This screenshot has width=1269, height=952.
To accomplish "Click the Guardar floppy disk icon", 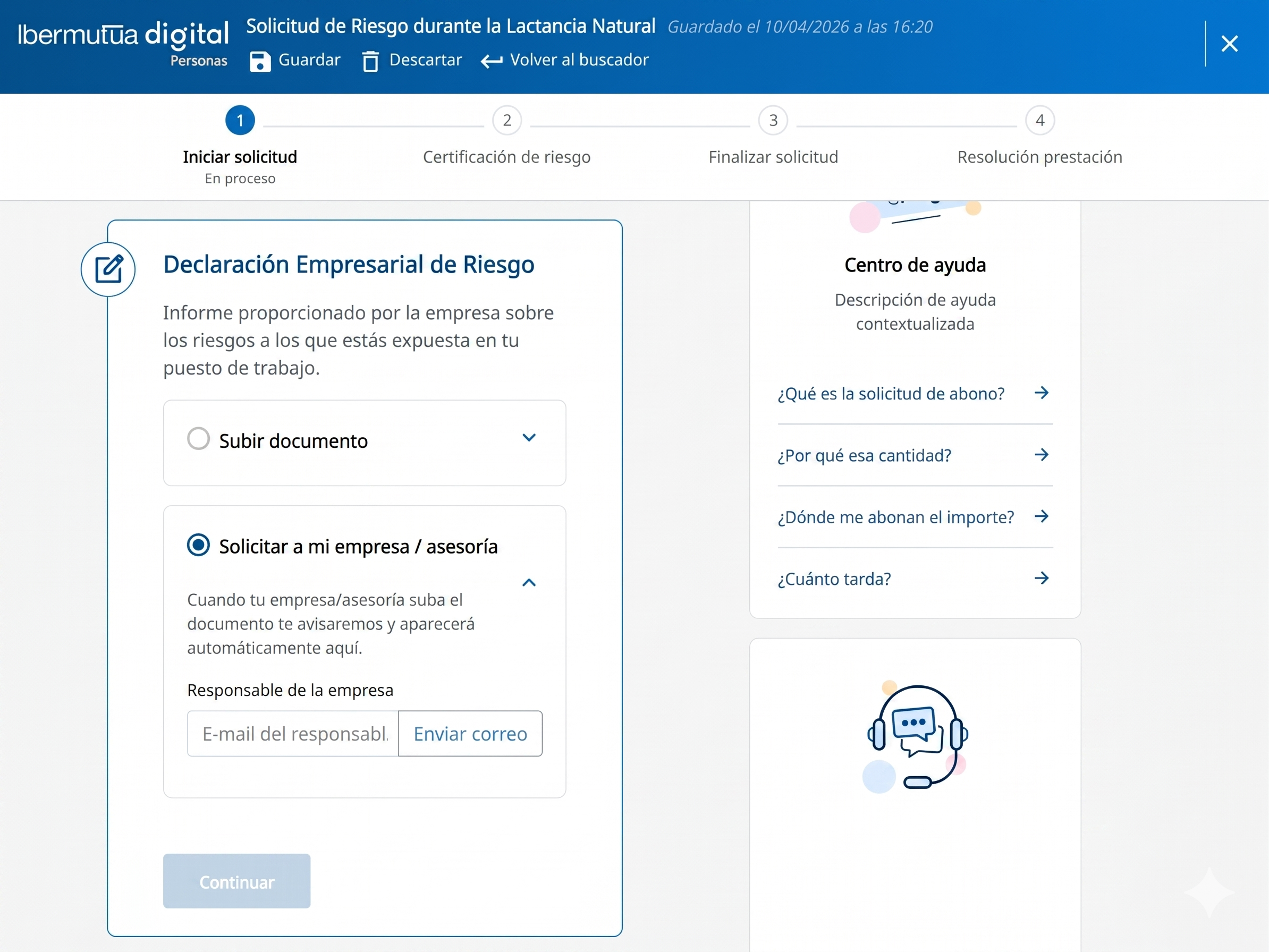I will click(260, 62).
